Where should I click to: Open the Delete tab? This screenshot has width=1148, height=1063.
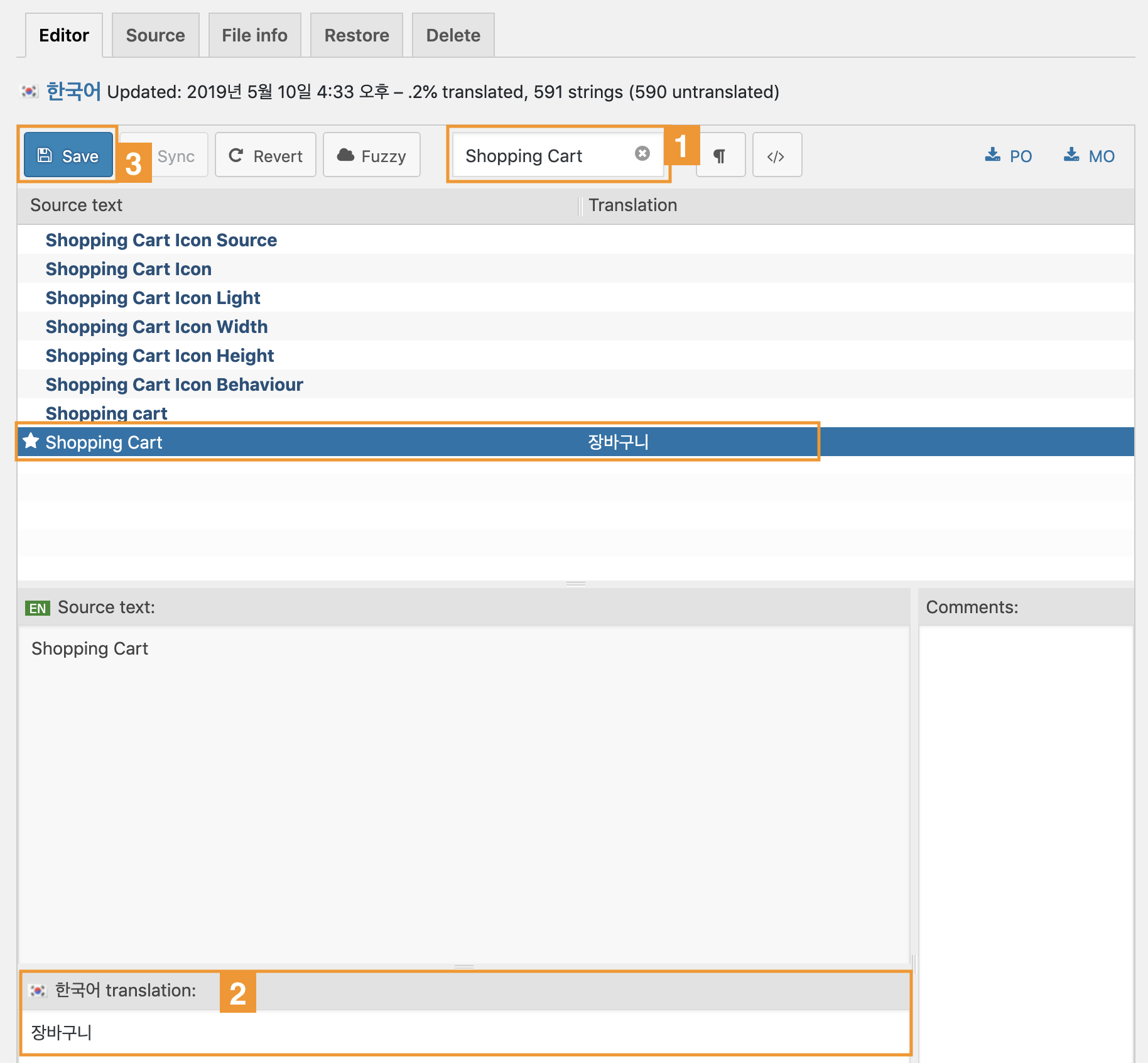click(453, 35)
